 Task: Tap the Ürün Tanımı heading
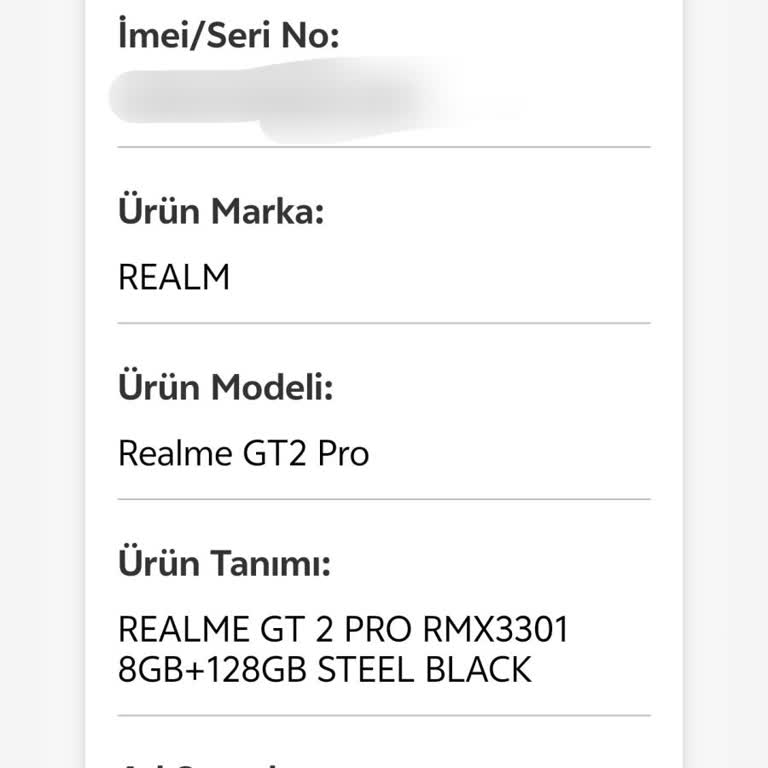click(224, 563)
